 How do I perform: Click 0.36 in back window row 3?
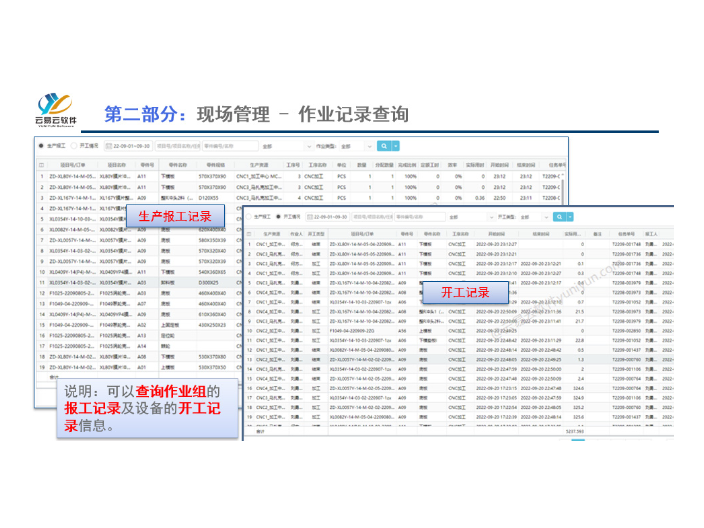pos(480,198)
